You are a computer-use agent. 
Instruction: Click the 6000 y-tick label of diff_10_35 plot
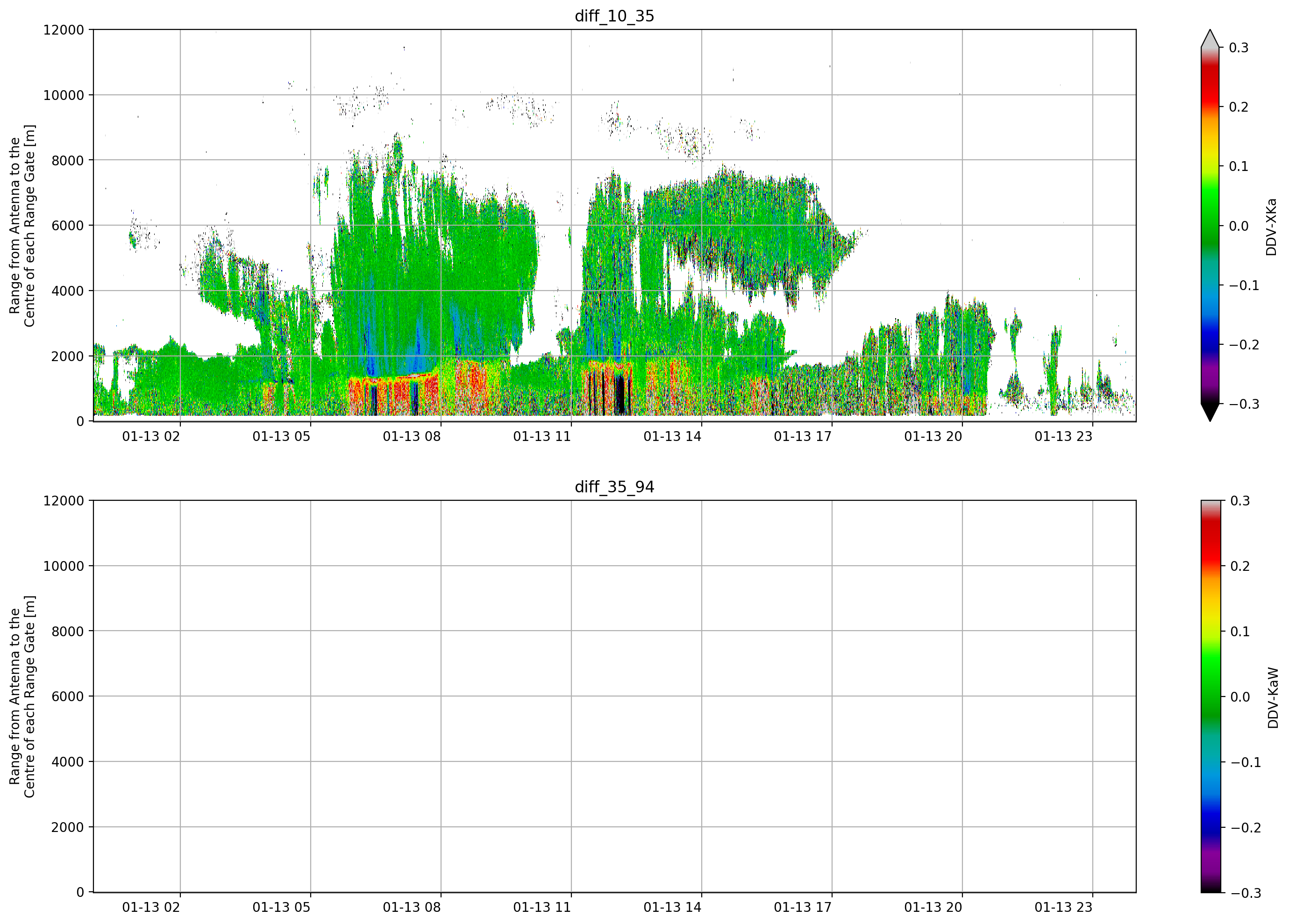pyautogui.click(x=68, y=226)
